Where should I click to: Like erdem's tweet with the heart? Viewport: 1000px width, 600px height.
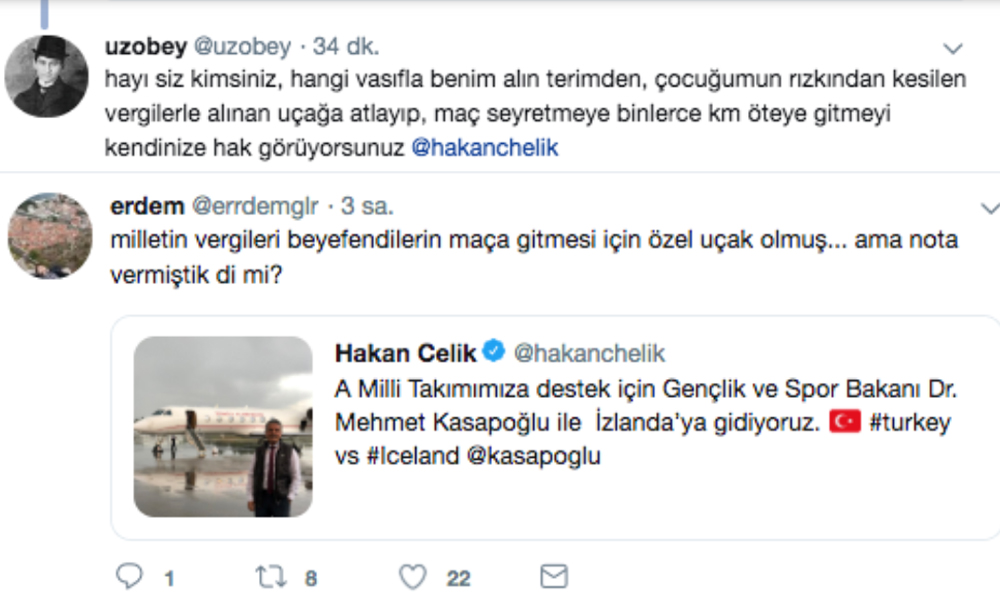(x=412, y=576)
